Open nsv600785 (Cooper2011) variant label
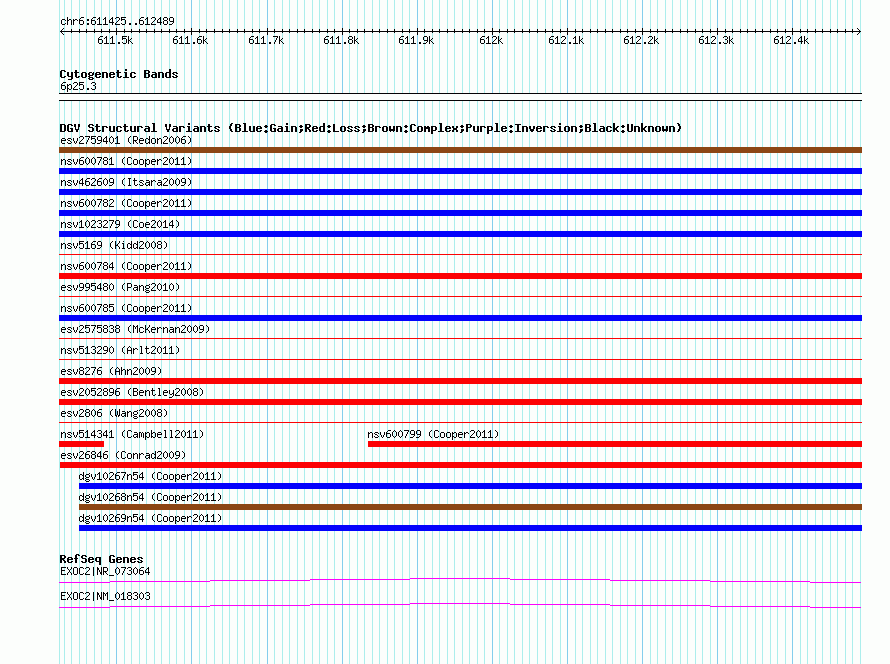The height and width of the screenshot is (664, 890). (126, 308)
